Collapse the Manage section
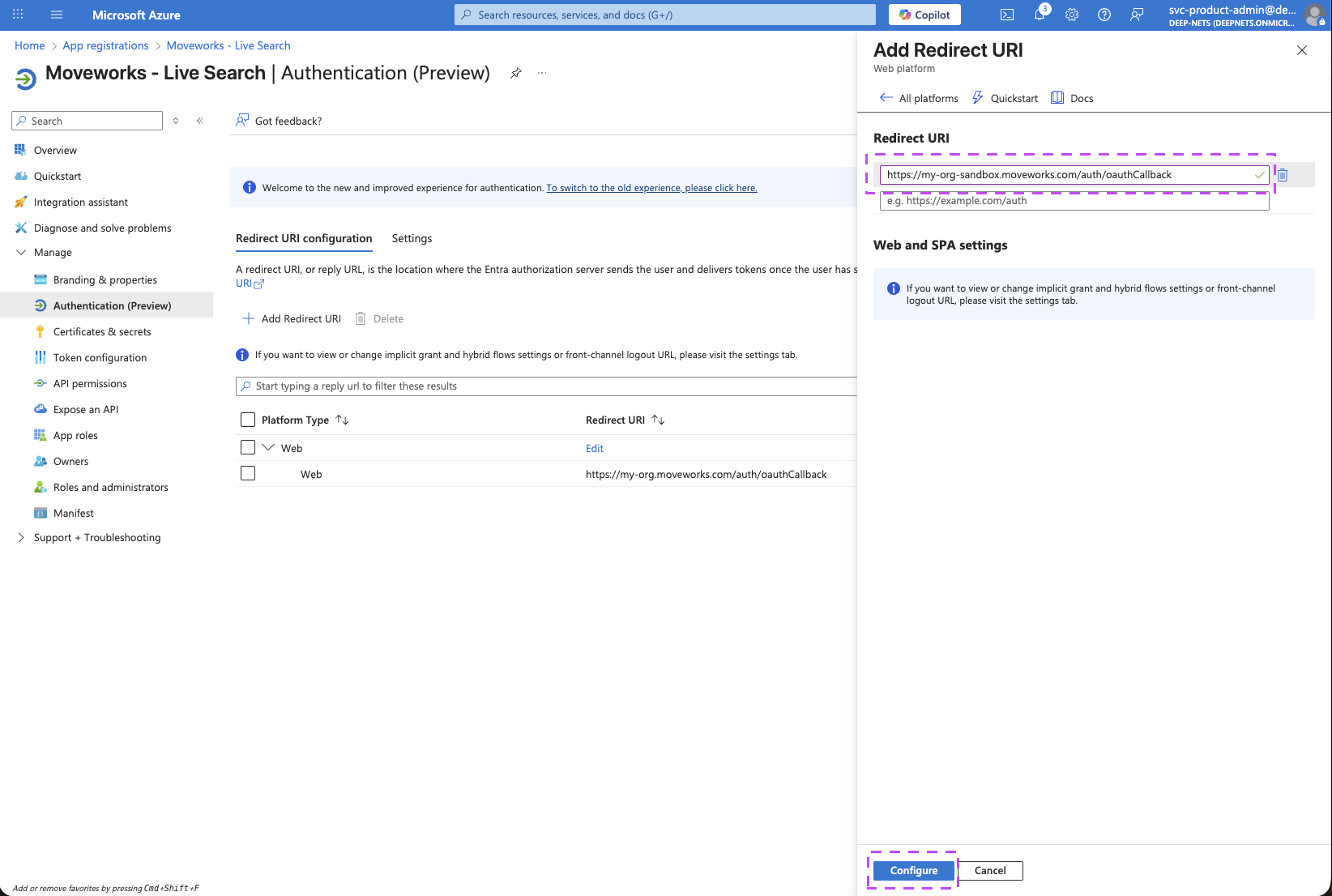Viewport: 1332px width, 896px height. 21,253
